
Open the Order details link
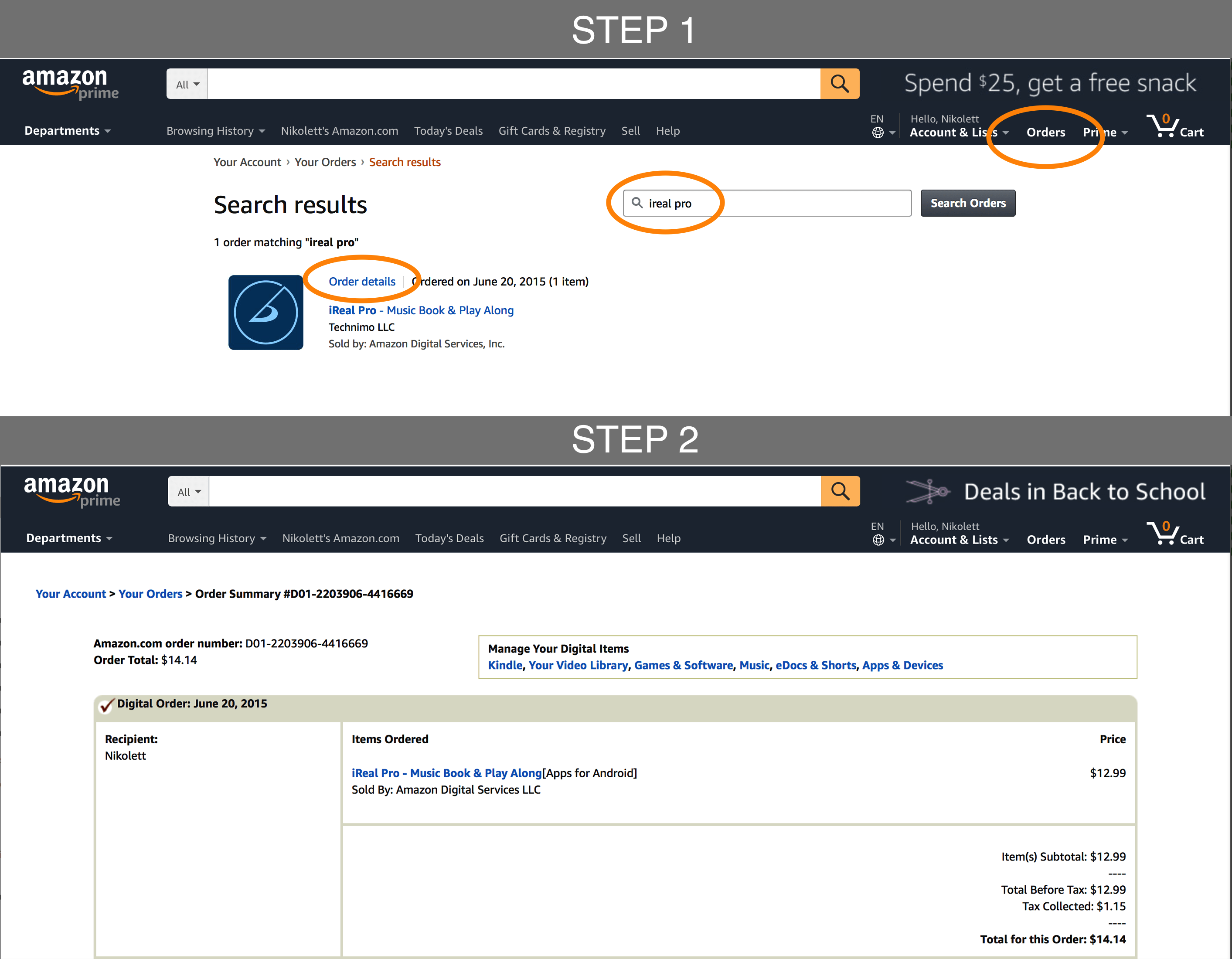click(361, 282)
